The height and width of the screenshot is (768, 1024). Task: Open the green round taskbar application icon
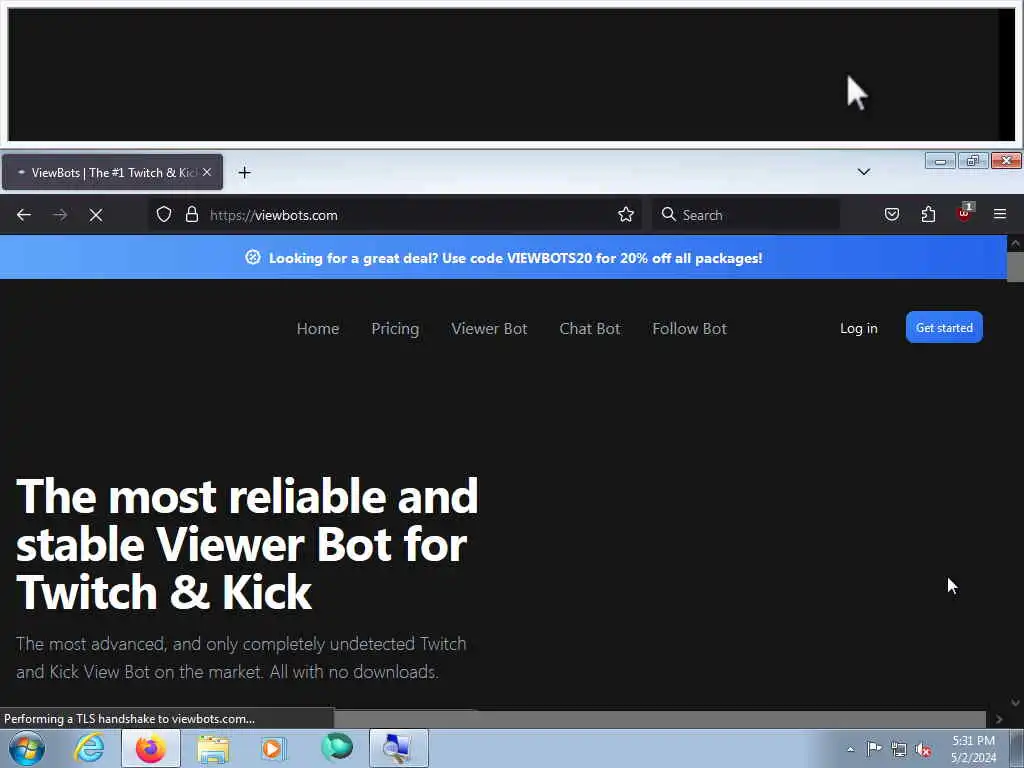click(337, 747)
